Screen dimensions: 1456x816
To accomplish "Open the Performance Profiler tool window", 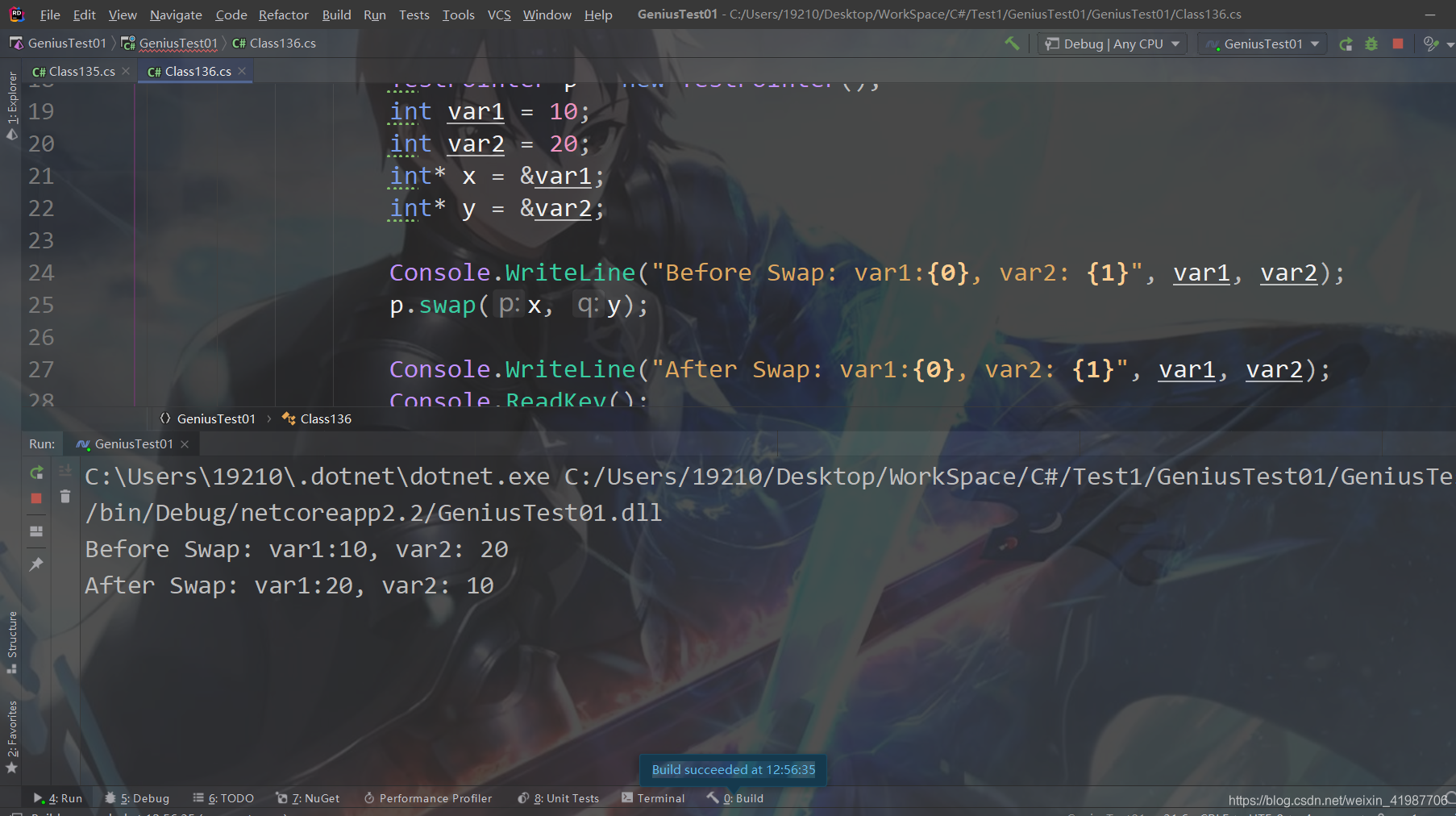I will 427,798.
